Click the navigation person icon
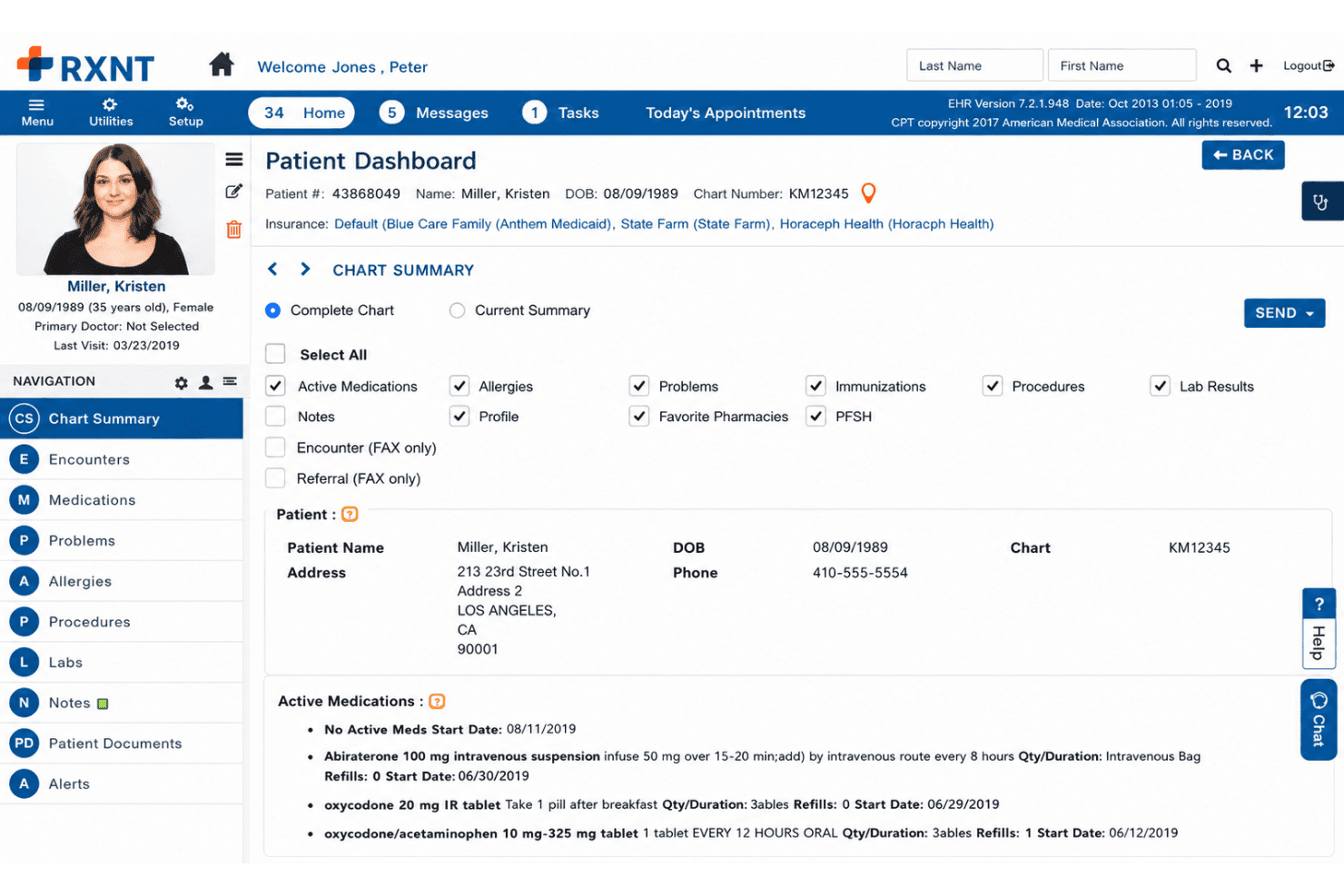Viewport: 1344px width, 896px height. tap(206, 382)
